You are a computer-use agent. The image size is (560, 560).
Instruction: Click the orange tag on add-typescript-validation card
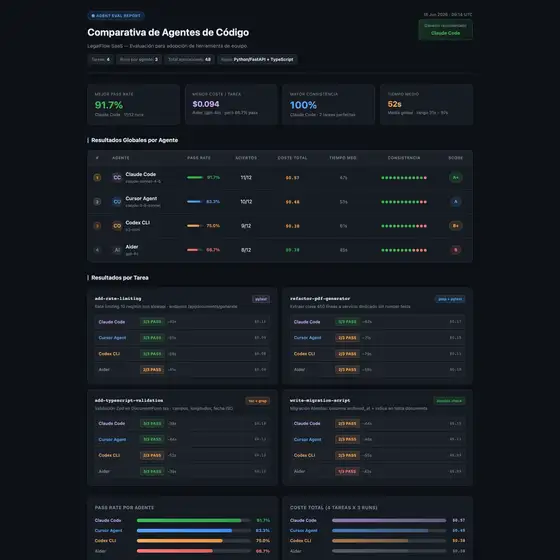click(x=258, y=401)
